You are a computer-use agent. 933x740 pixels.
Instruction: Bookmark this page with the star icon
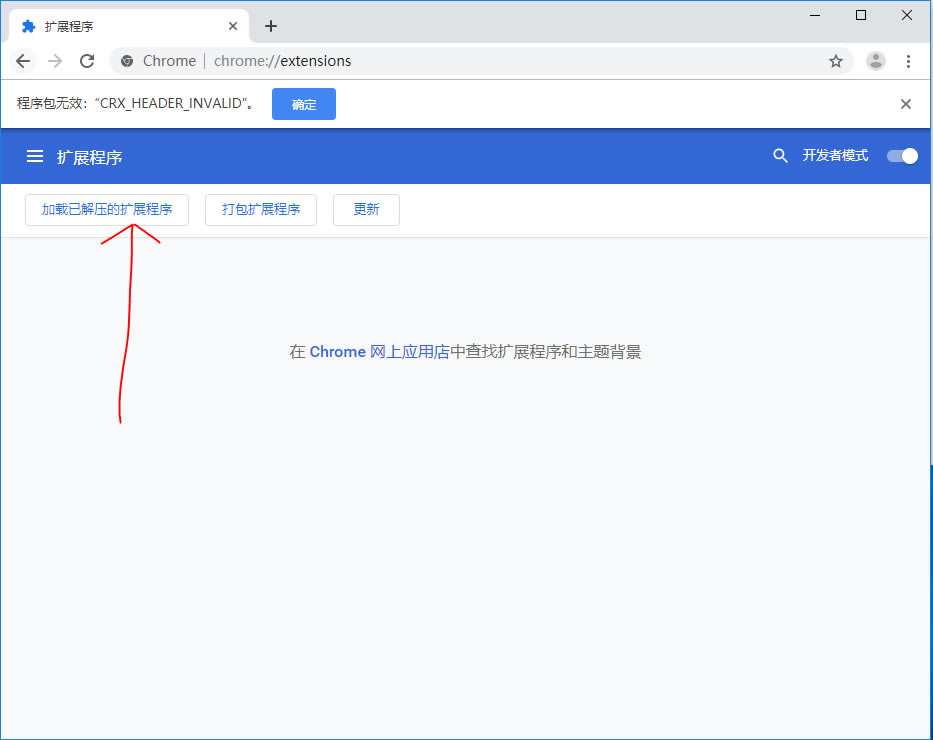click(836, 61)
